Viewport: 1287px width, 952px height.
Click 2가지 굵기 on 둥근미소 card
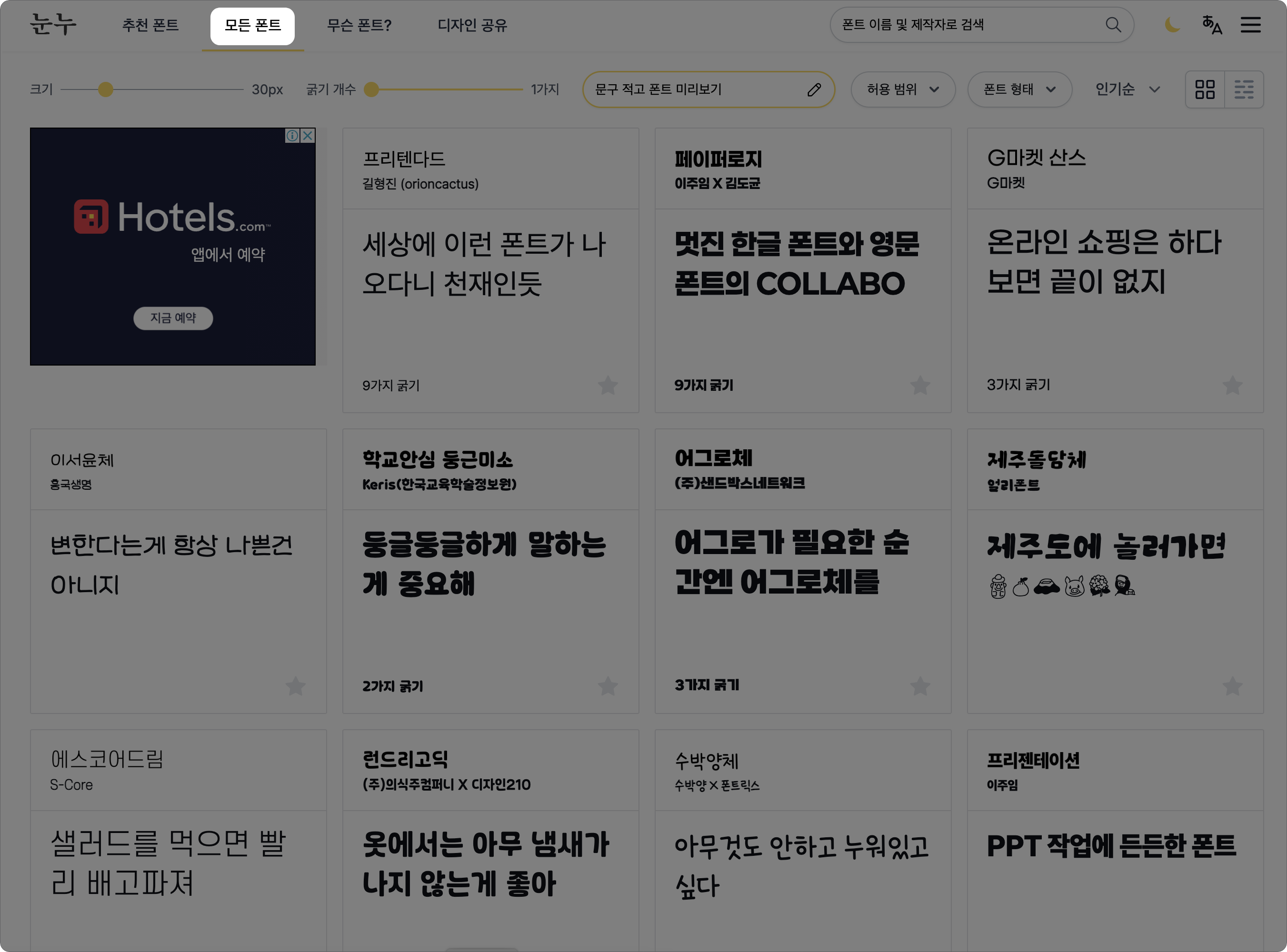392,686
